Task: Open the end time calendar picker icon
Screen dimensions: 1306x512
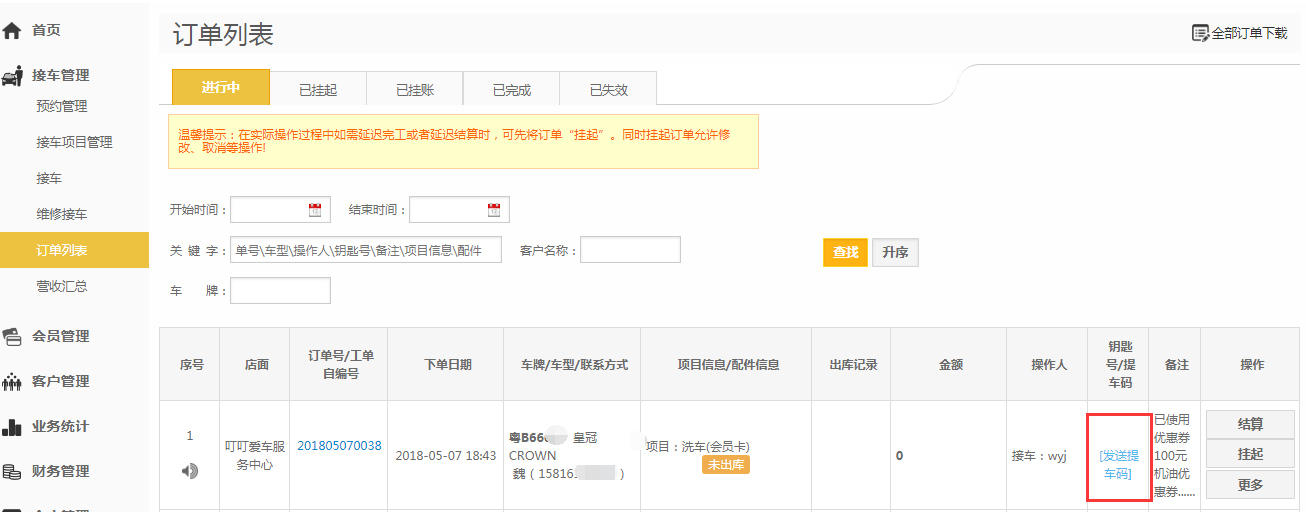Action: [494, 210]
